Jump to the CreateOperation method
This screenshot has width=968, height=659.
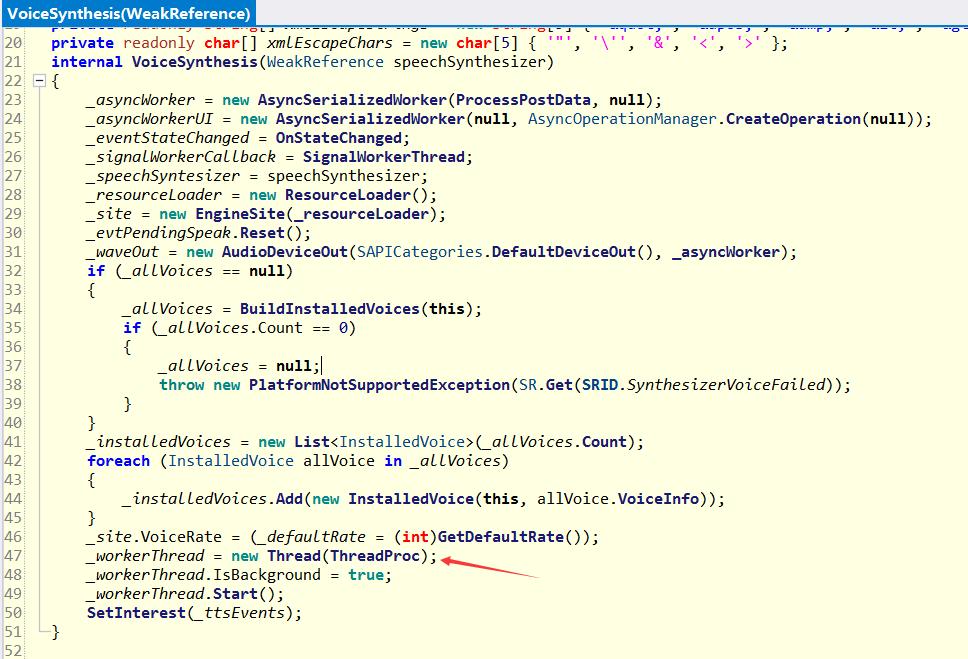point(792,119)
